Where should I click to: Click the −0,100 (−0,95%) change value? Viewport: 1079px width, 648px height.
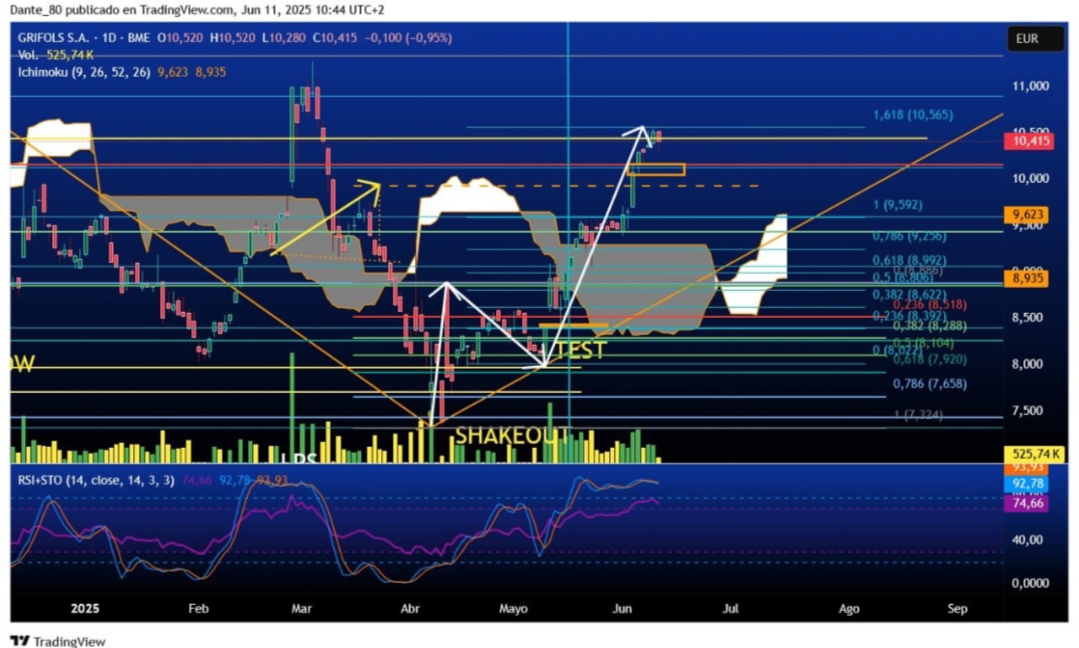click(407, 38)
